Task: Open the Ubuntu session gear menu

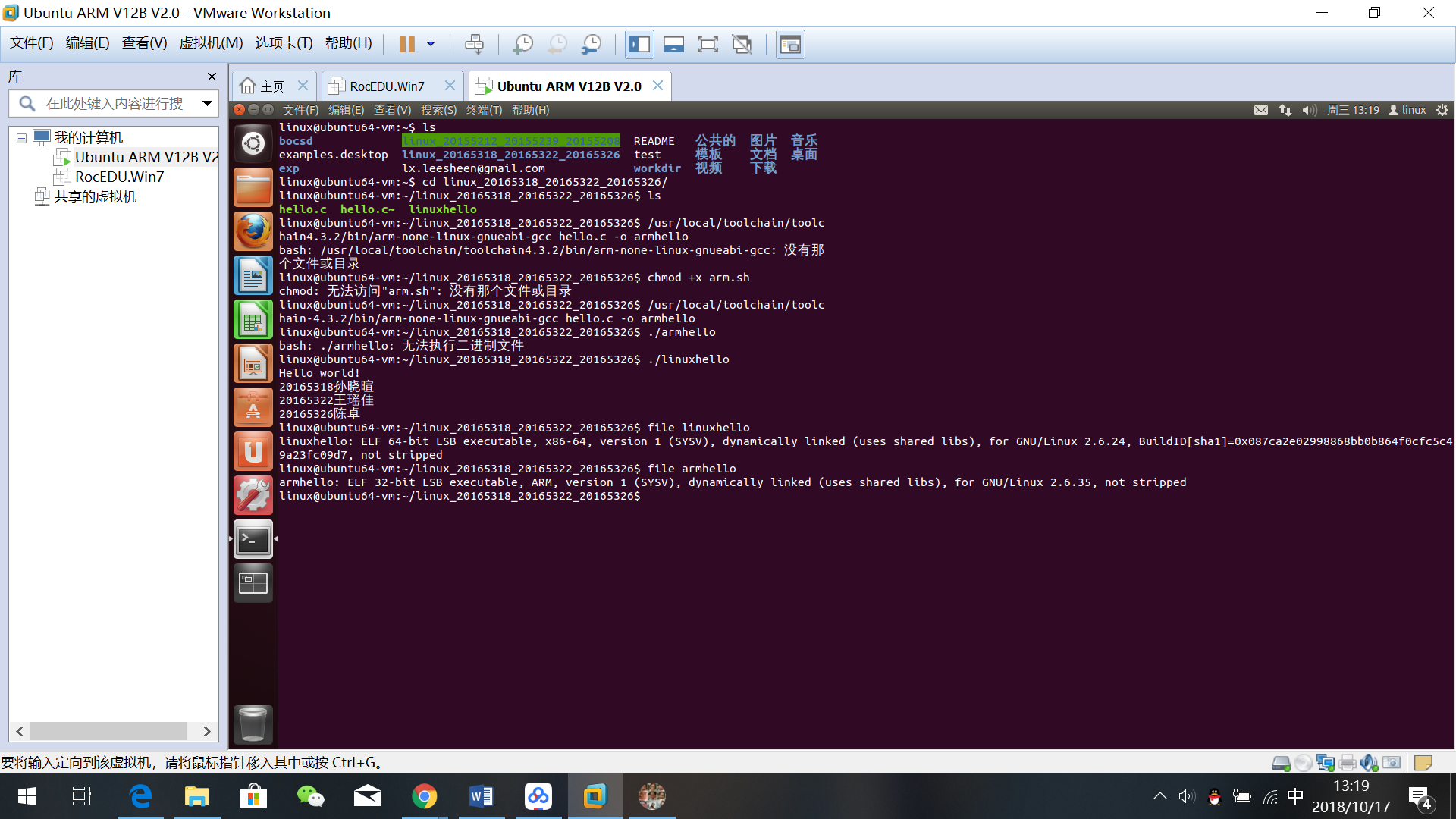Action: pyautogui.click(x=1442, y=110)
